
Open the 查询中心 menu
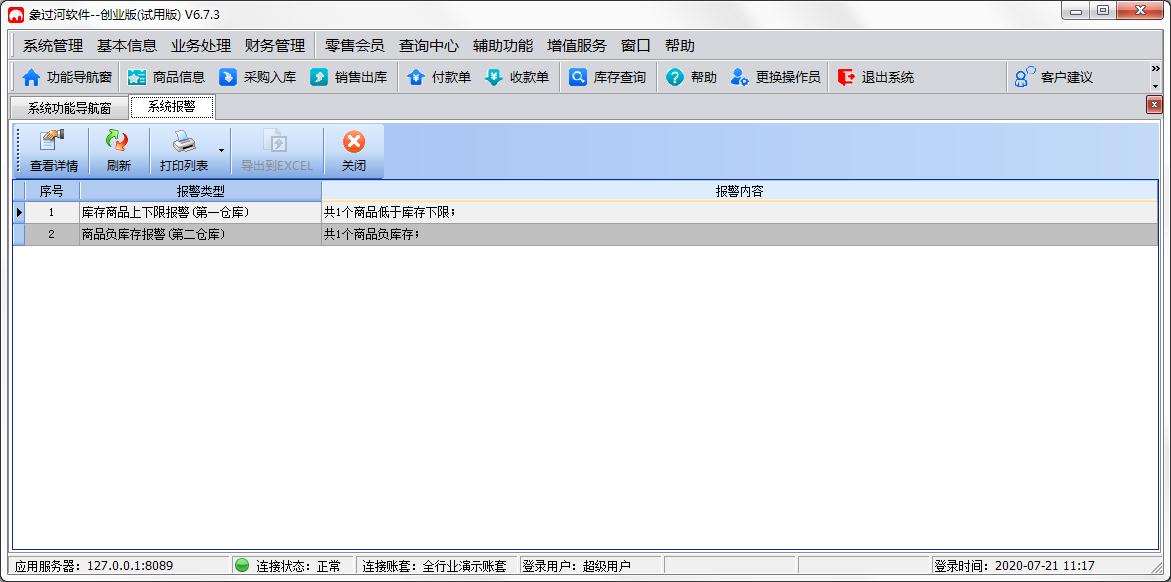(428, 45)
